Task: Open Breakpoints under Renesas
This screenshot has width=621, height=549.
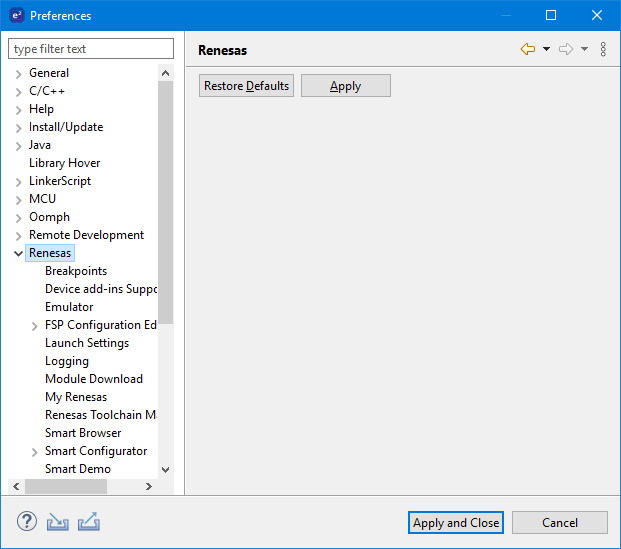Action: tap(76, 271)
